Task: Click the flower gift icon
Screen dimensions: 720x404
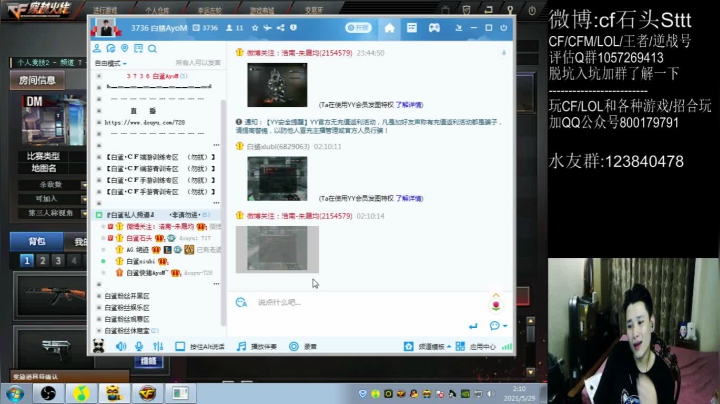Action: click(x=496, y=305)
